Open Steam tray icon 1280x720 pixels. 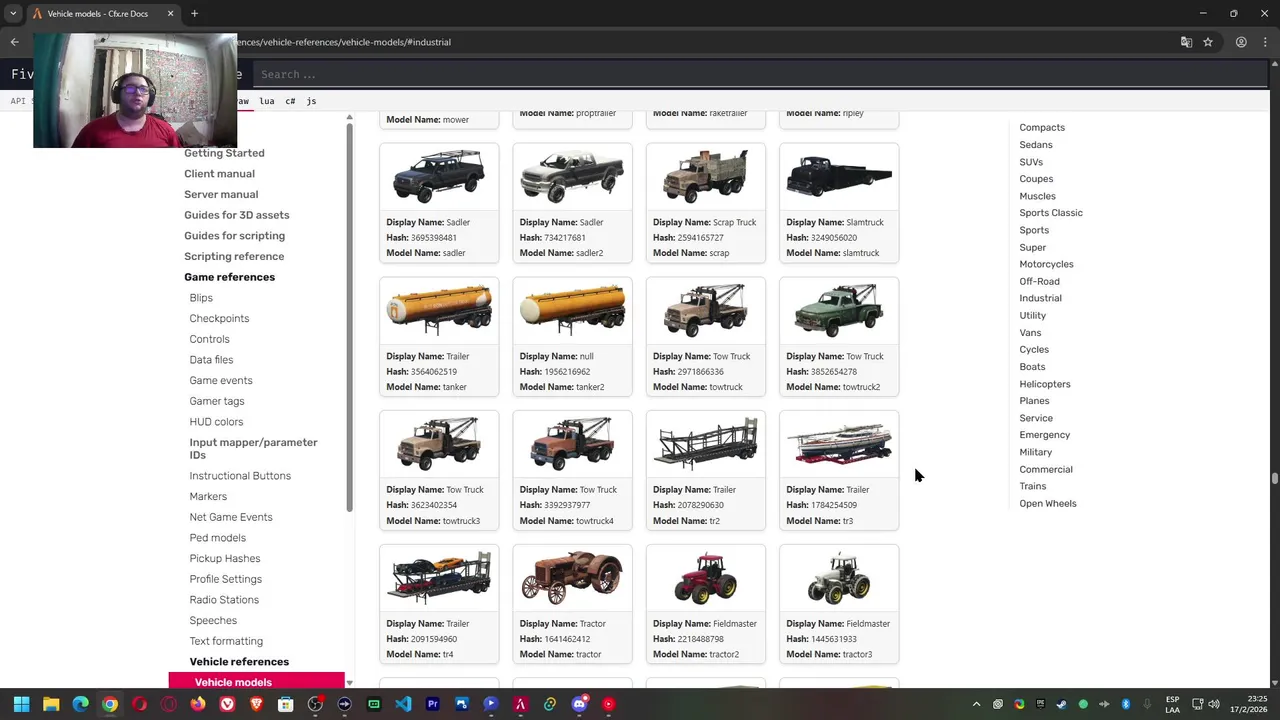point(1061,704)
